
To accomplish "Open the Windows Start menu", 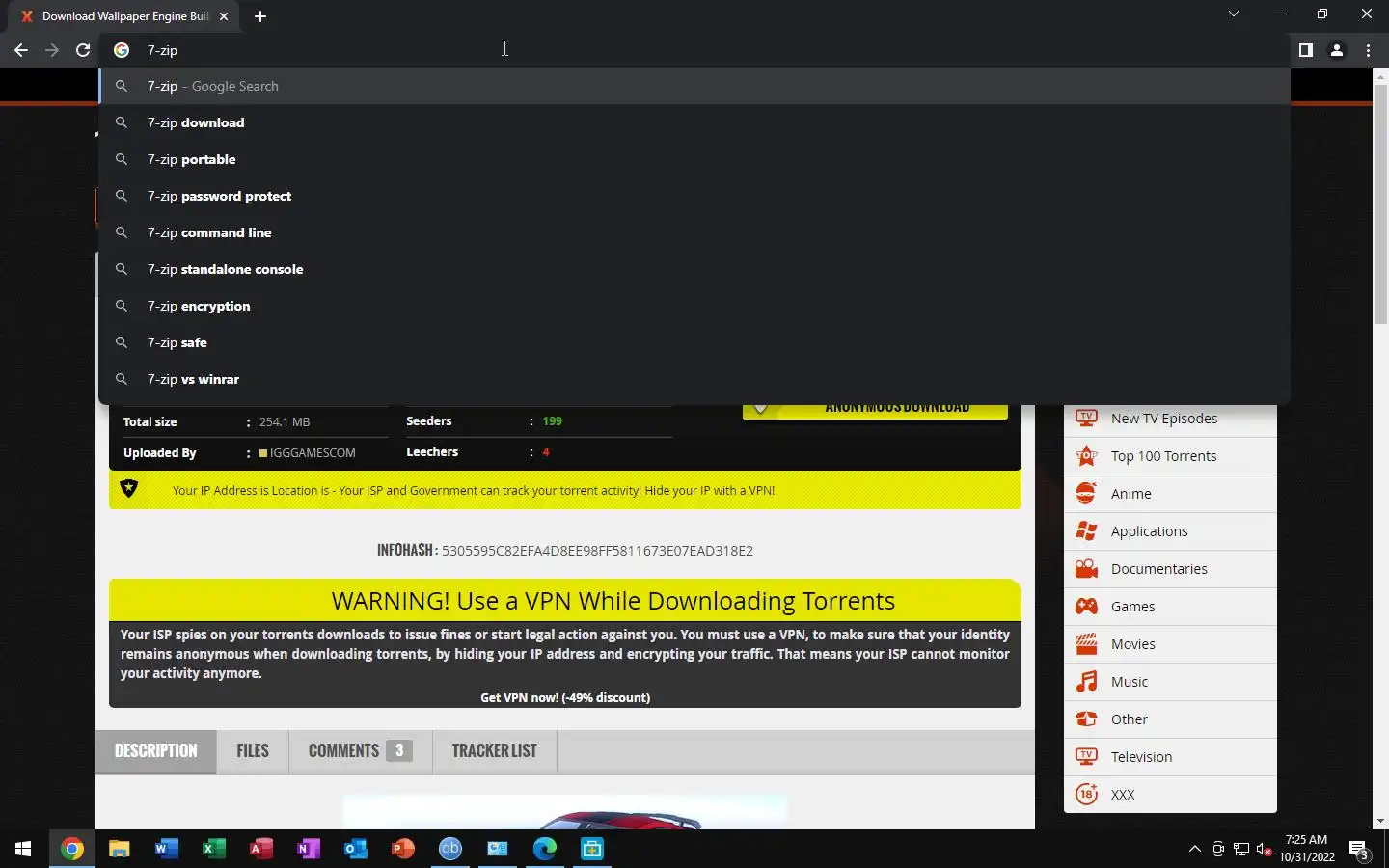I will coord(23,849).
